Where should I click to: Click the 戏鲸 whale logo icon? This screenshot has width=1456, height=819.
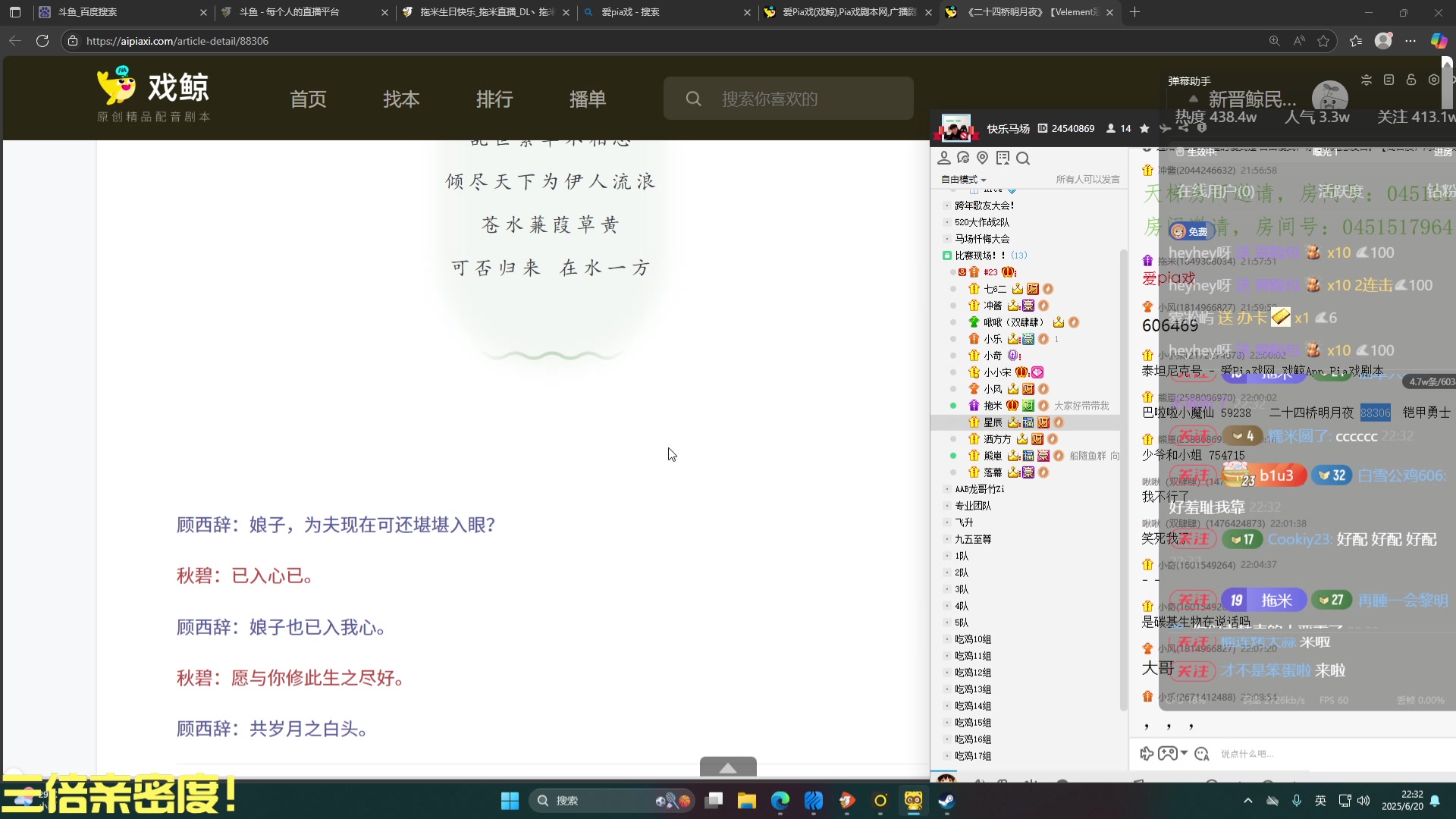117,85
